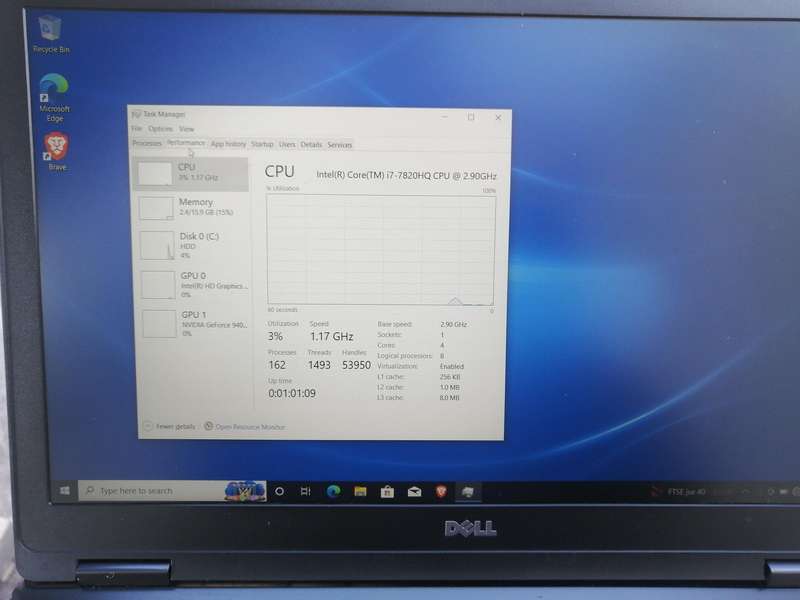Click the 3% utilization value
Viewport: 800px width, 600px height.
pos(276,336)
